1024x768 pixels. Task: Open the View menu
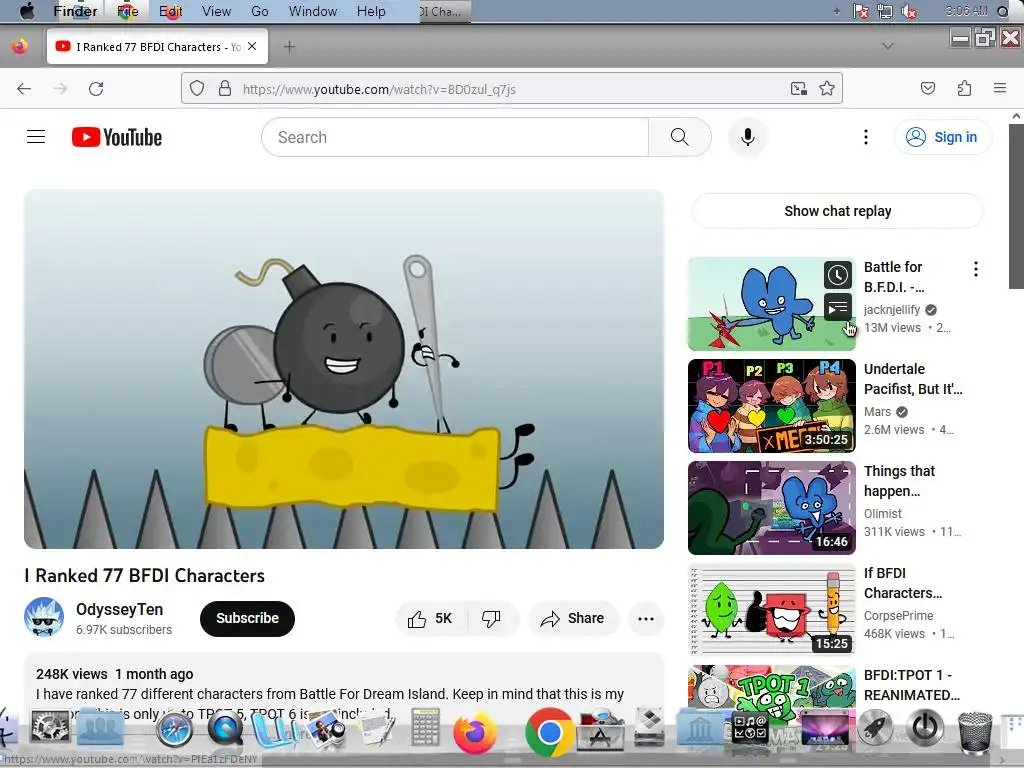click(216, 11)
